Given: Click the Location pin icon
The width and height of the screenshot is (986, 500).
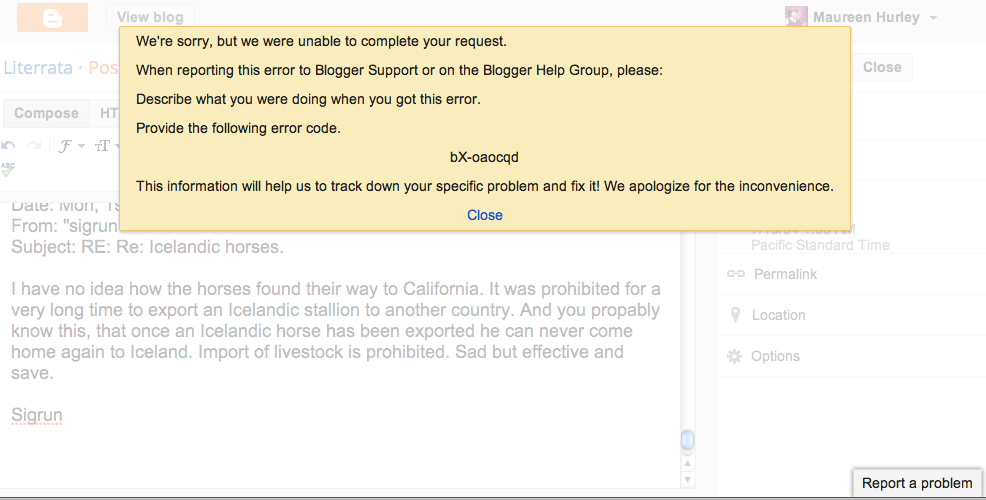Looking at the screenshot, I should coord(735,315).
